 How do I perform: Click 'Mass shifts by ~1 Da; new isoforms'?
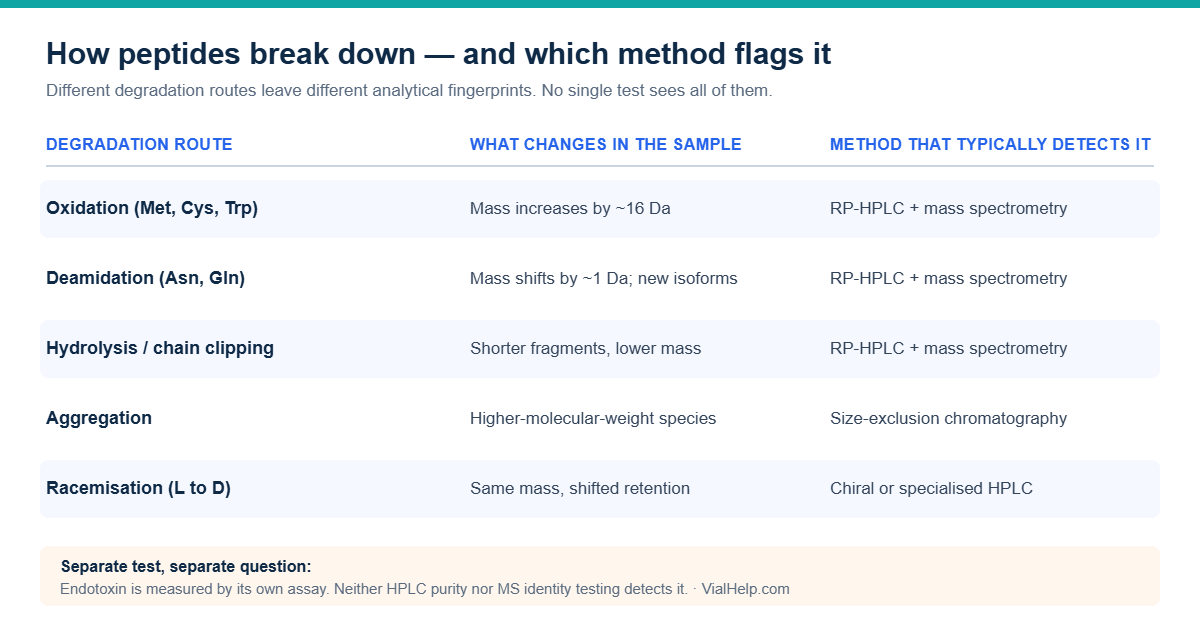pos(604,279)
